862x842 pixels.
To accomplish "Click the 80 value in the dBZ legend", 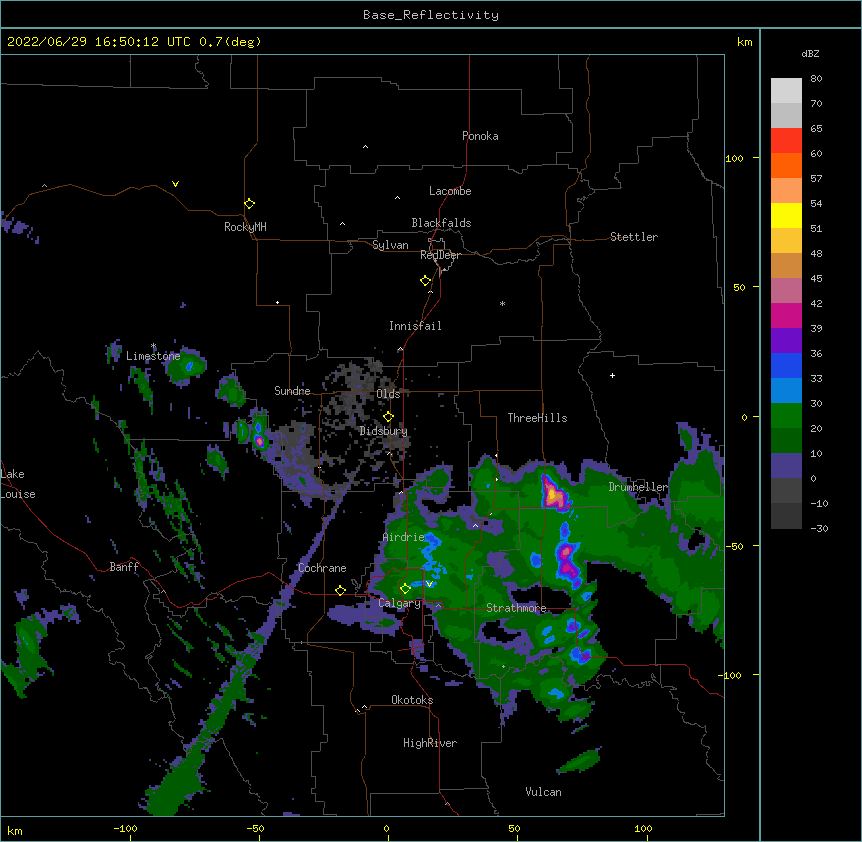I will 816,79.
